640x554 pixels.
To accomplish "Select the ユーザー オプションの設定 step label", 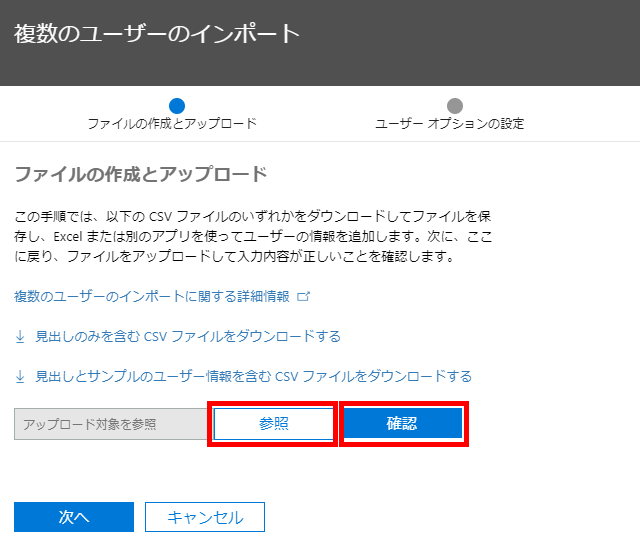I will (x=449, y=124).
